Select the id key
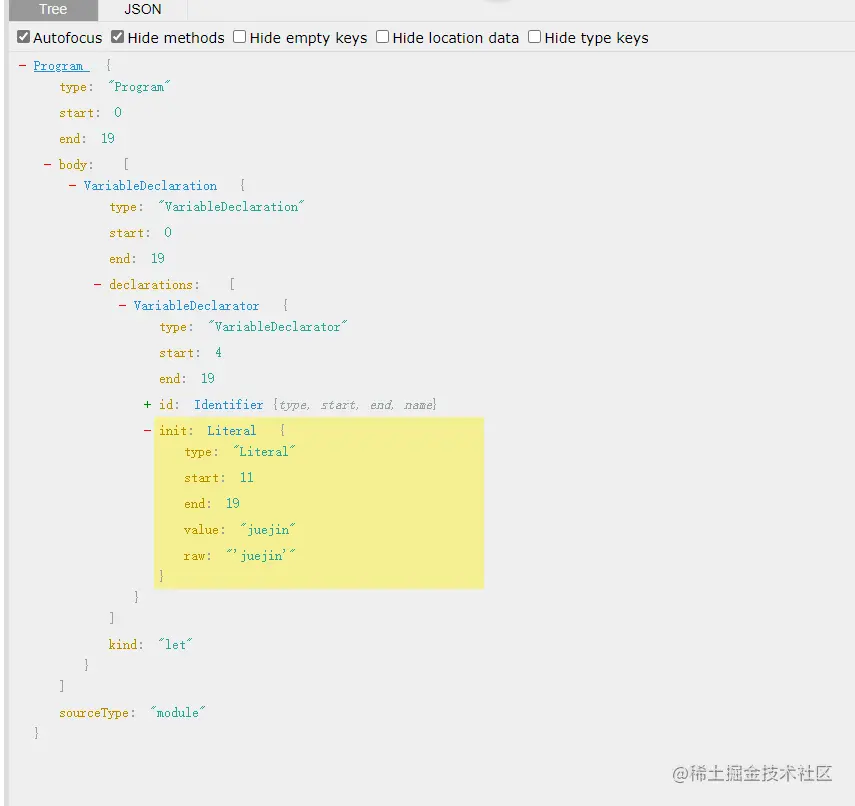855x806 pixels. point(168,405)
